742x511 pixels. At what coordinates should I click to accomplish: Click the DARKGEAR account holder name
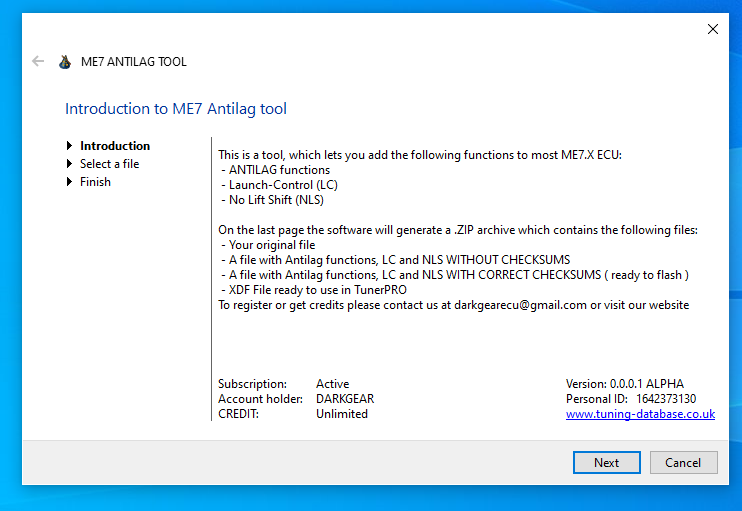pos(344,399)
